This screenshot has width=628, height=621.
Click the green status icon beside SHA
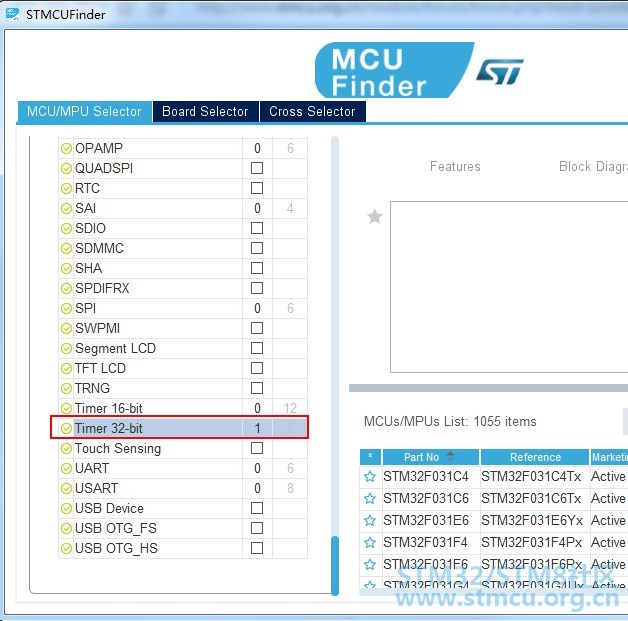pyautogui.click(x=66, y=268)
